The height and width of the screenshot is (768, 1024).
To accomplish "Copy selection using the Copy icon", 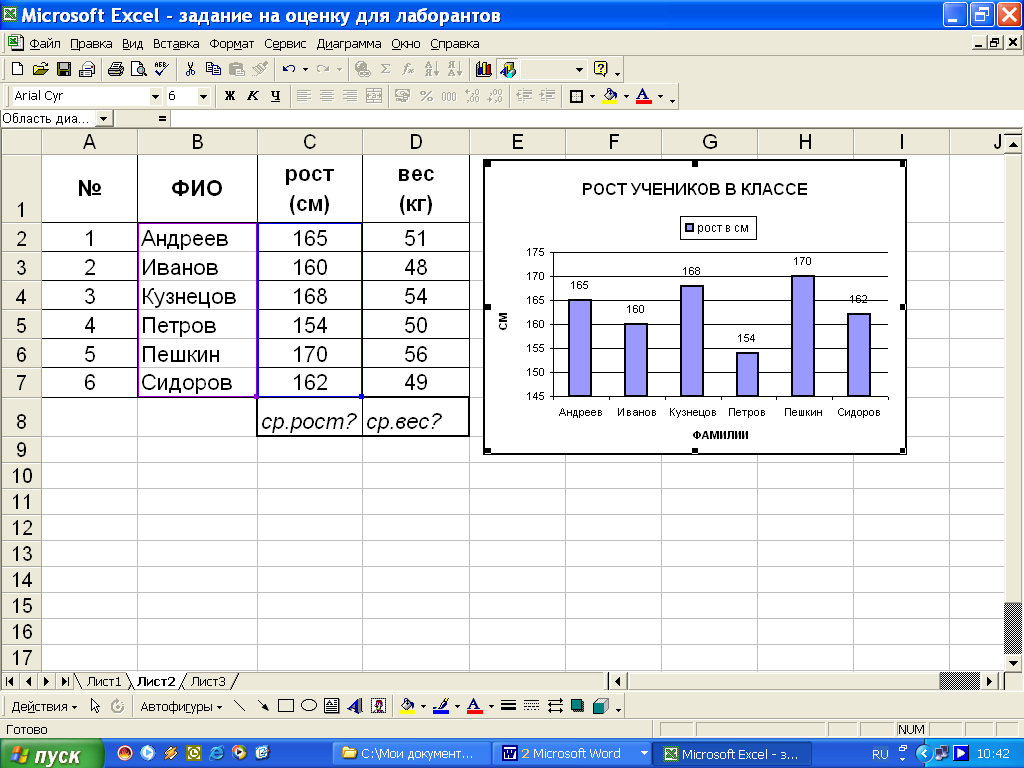I will pyautogui.click(x=213, y=69).
